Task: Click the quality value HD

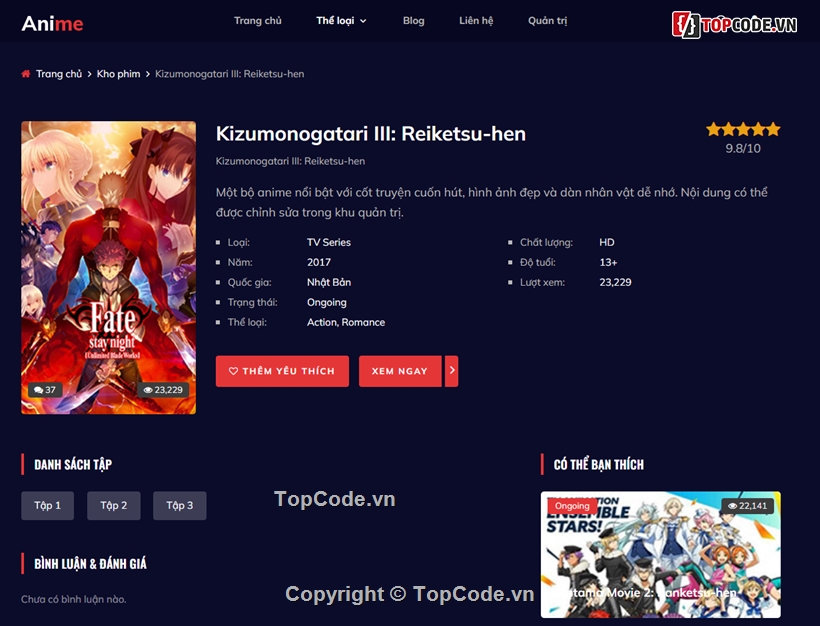Action: pos(607,242)
